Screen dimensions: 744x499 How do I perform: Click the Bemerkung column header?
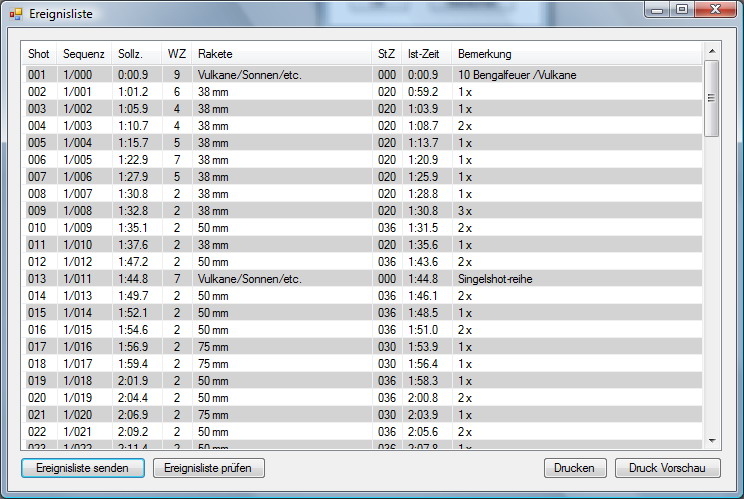tap(484, 54)
